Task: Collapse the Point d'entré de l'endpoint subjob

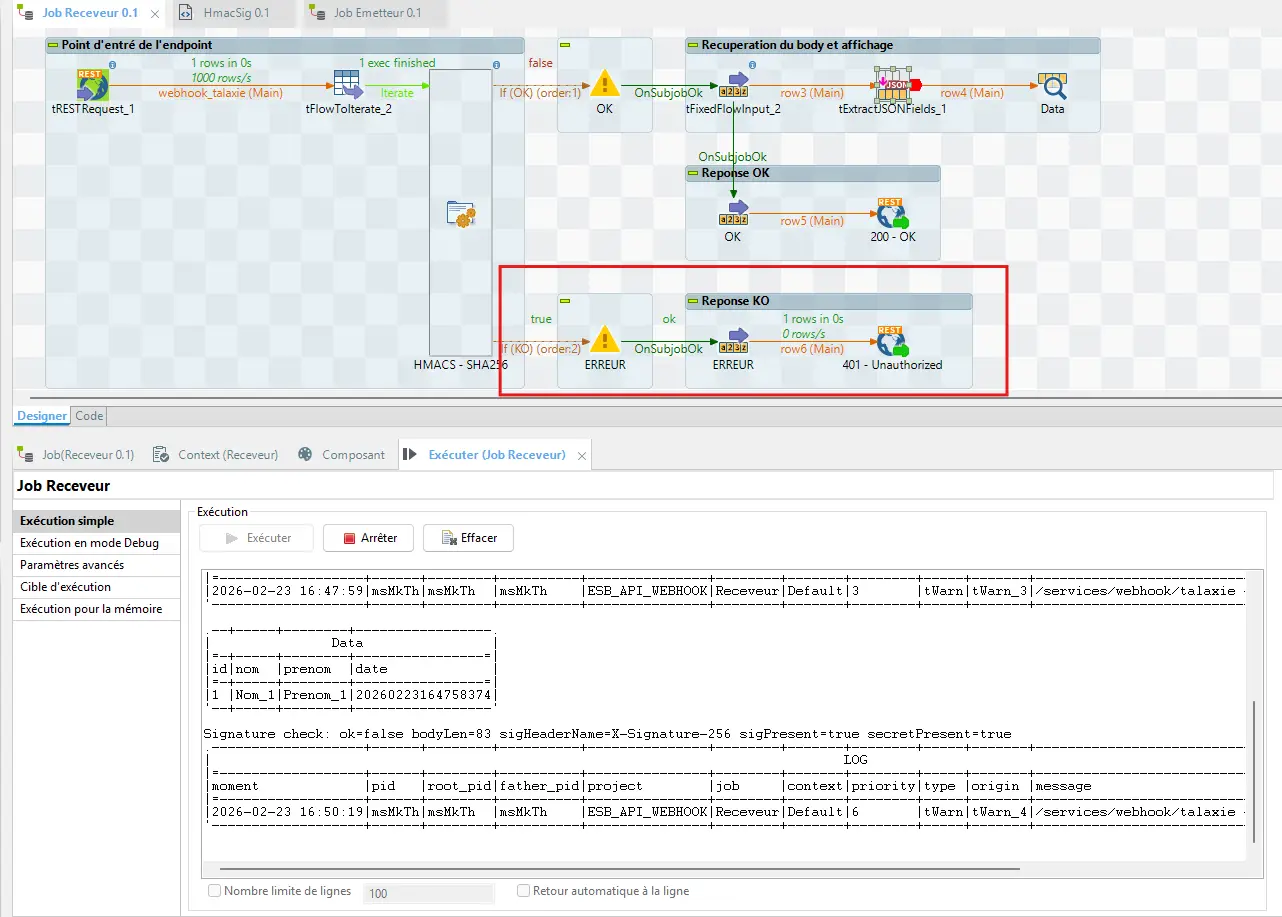Action: [x=53, y=45]
